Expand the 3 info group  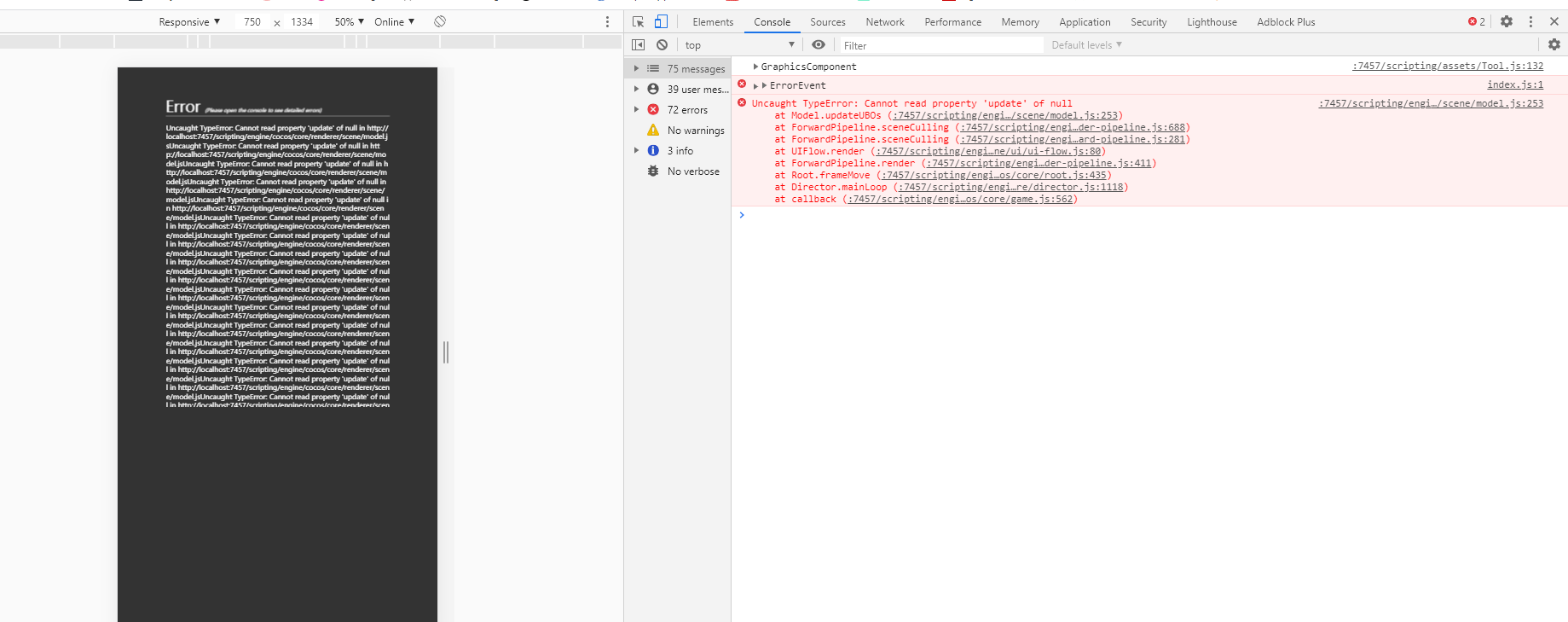tap(636, 150)
